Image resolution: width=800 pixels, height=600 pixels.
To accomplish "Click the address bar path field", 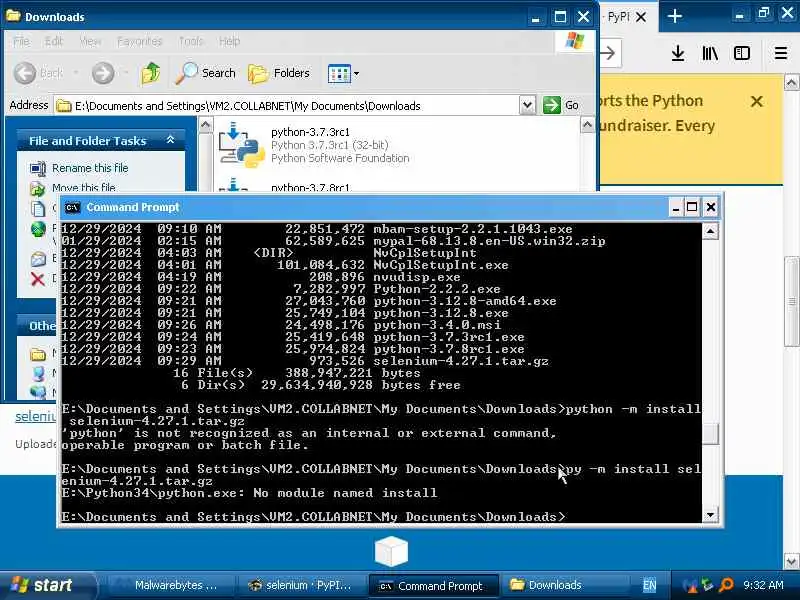I will [287, 106].
